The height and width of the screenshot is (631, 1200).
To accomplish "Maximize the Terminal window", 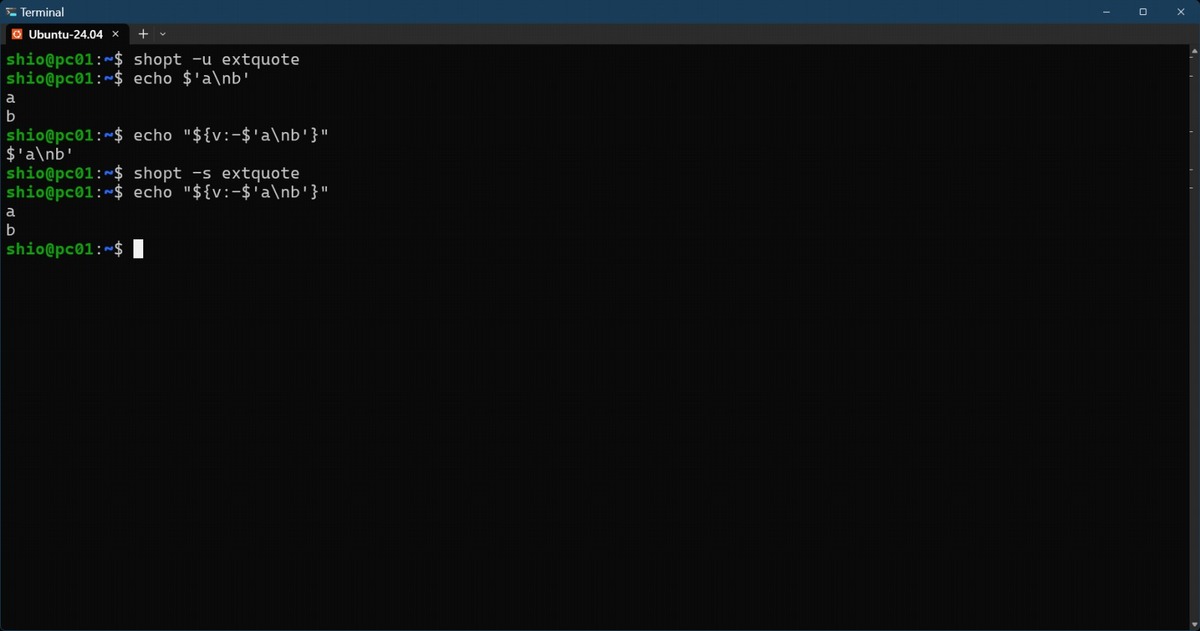I will (x=1143, y=12).
